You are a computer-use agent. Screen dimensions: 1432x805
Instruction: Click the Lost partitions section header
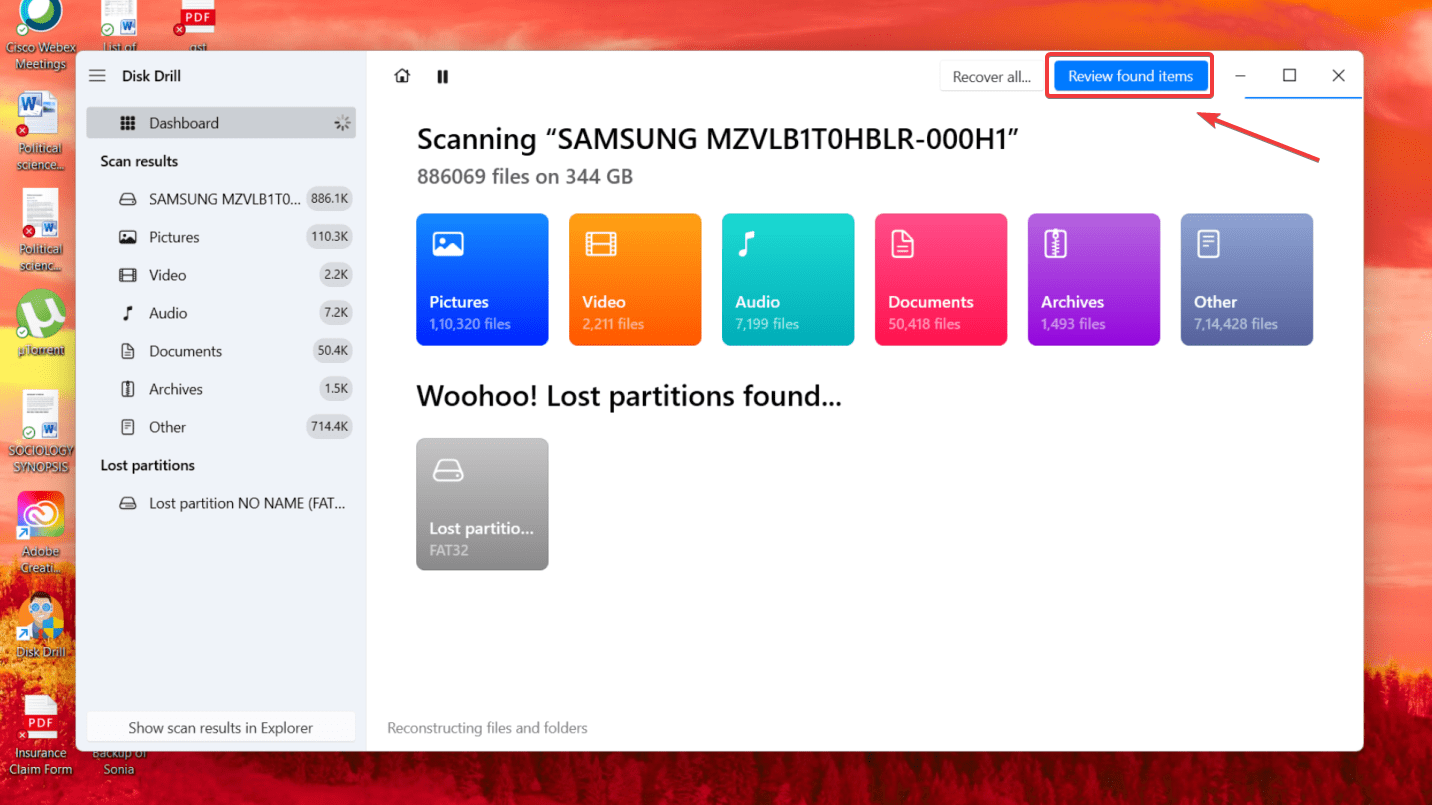148,465
